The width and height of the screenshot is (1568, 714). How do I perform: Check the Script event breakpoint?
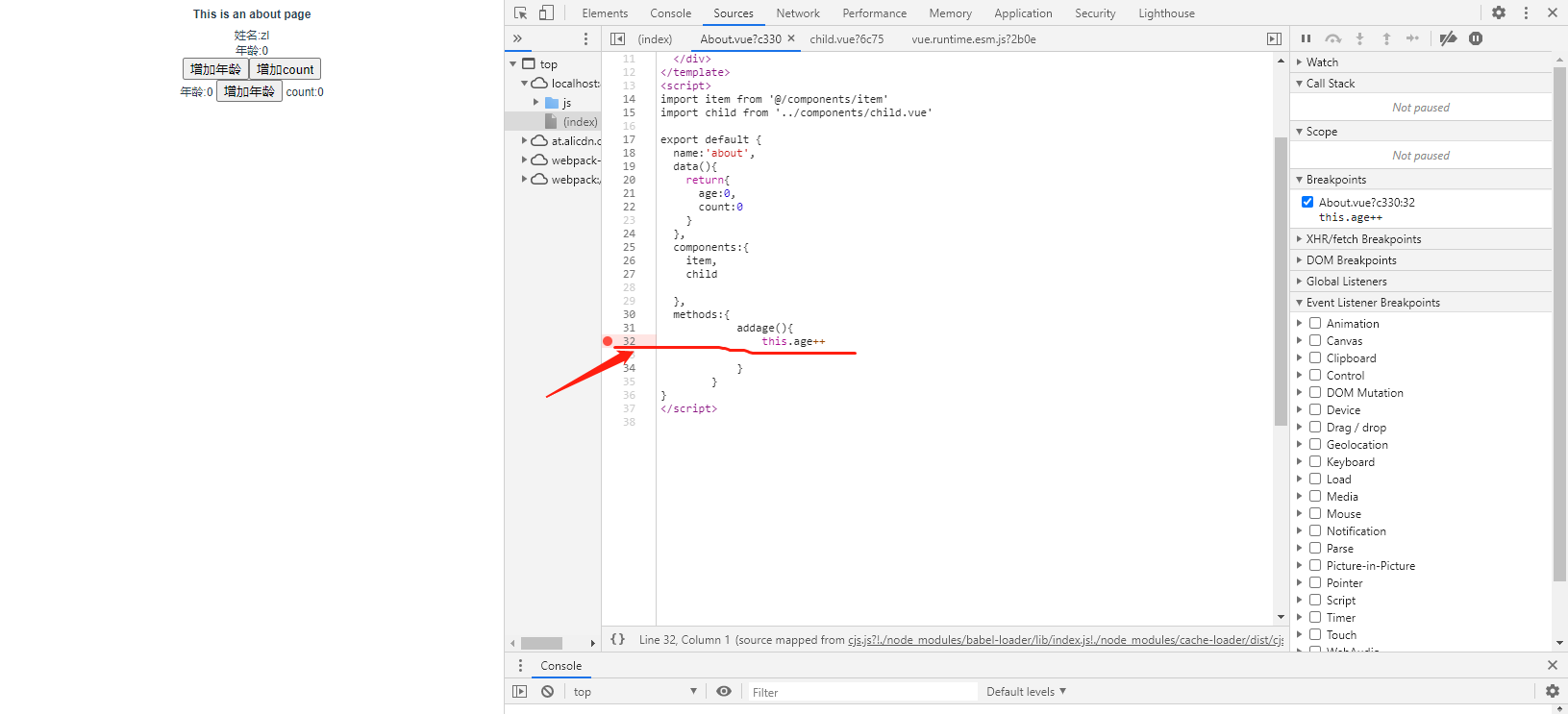(1315, 600)
